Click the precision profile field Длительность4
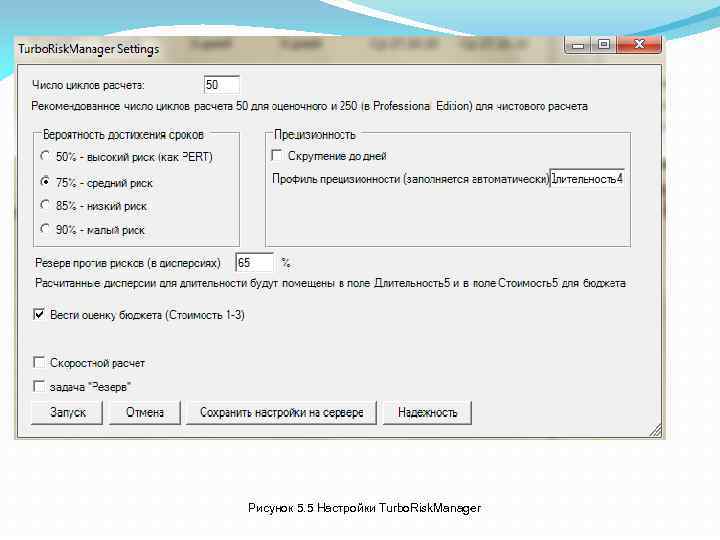The height and width of the screenshot is (540, 720). pos(587,179)
